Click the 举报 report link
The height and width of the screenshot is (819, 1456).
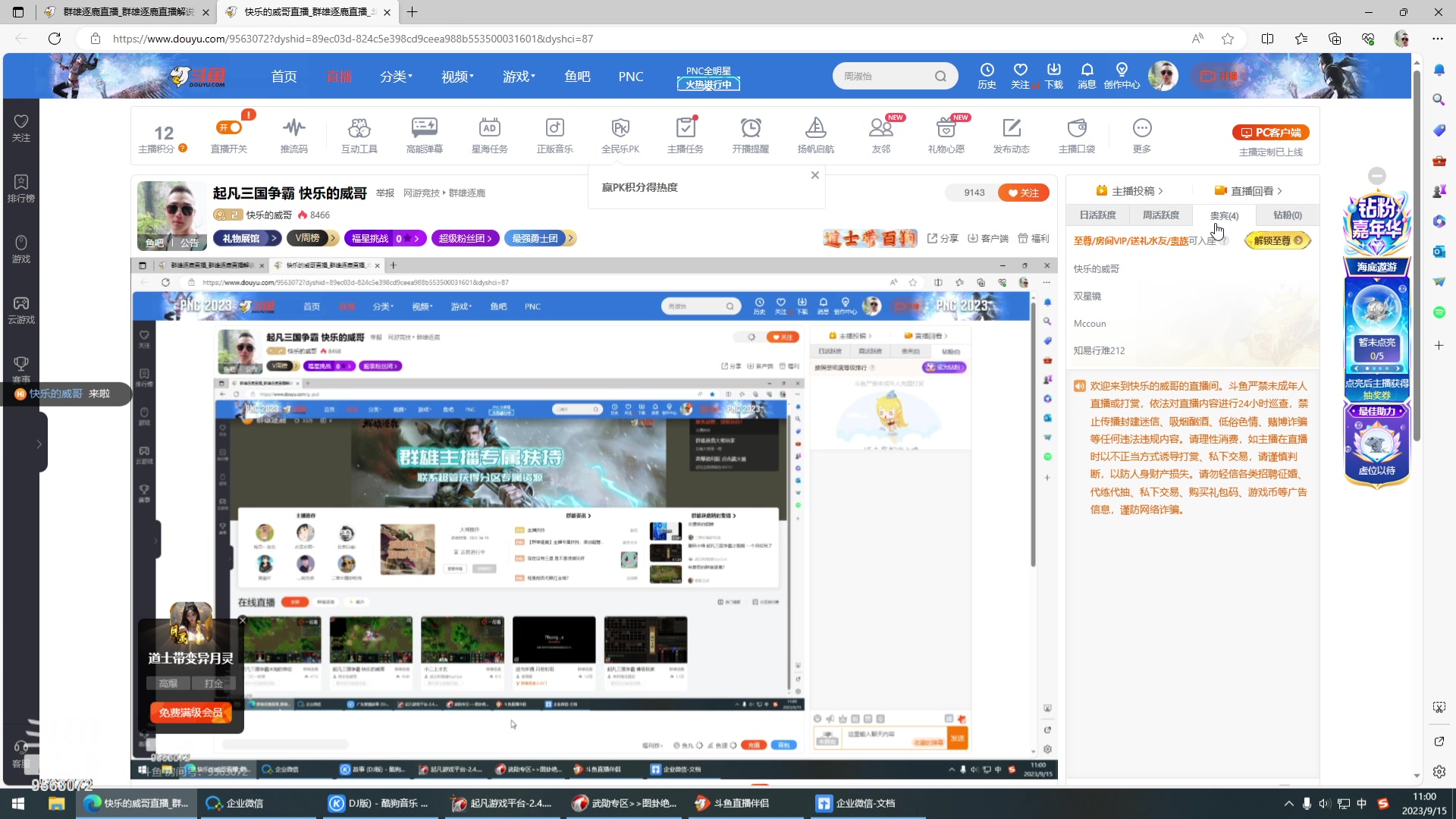coord(385,193)
